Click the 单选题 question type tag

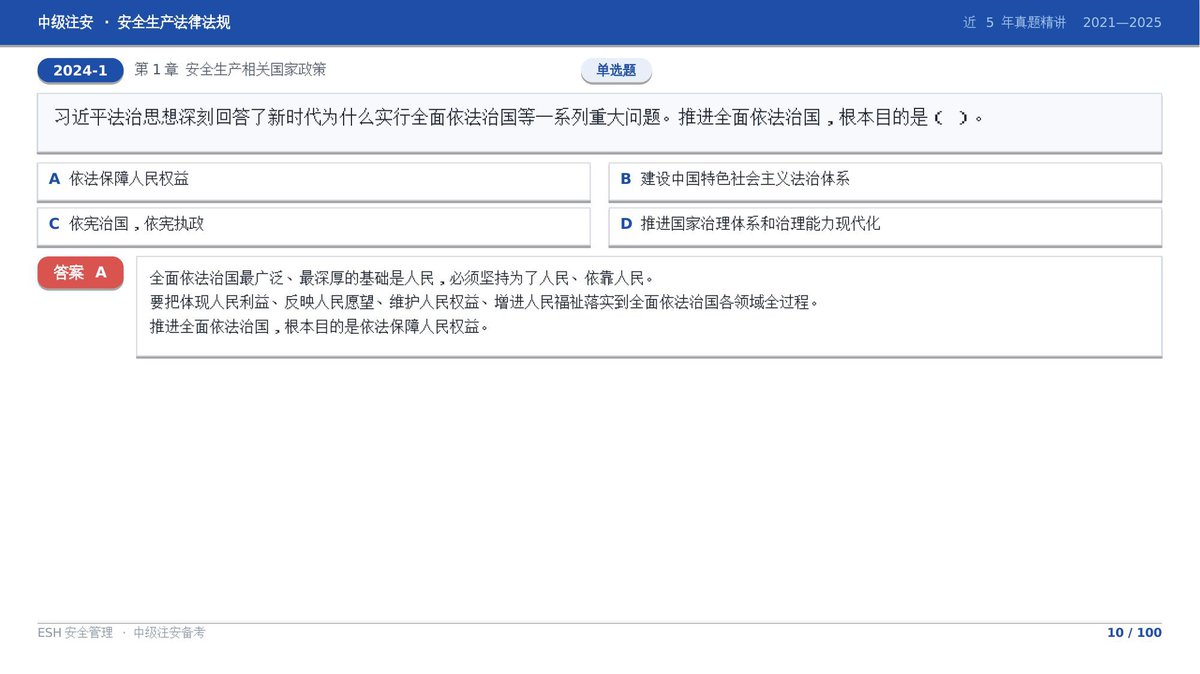click(616, 71)
